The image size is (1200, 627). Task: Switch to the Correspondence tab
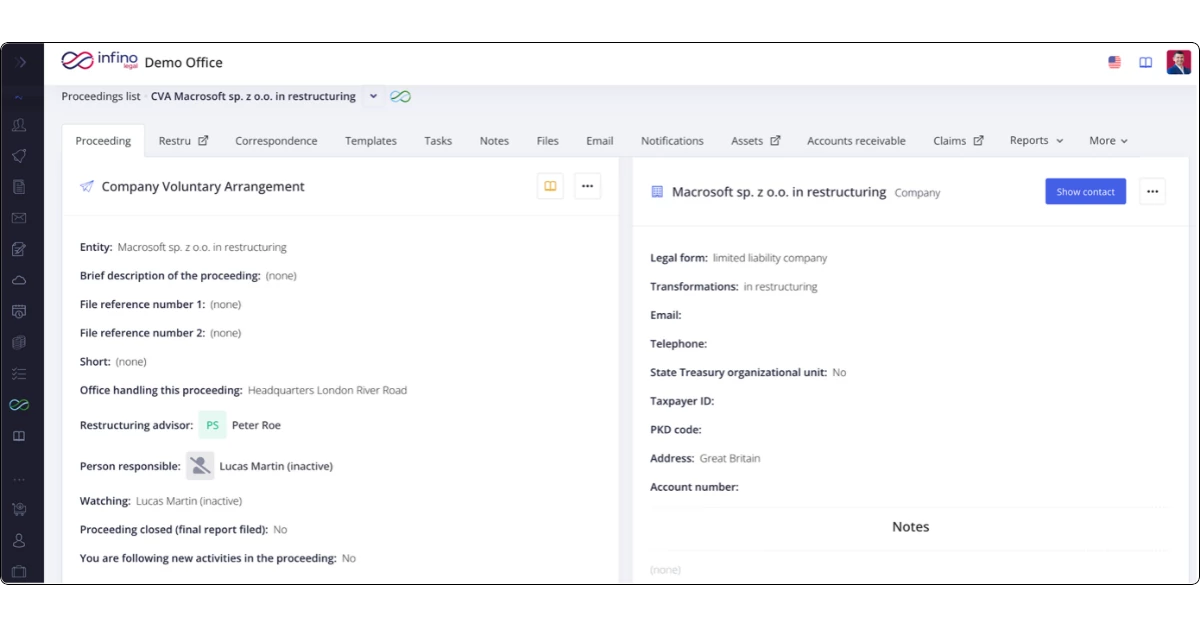(276, 141)
